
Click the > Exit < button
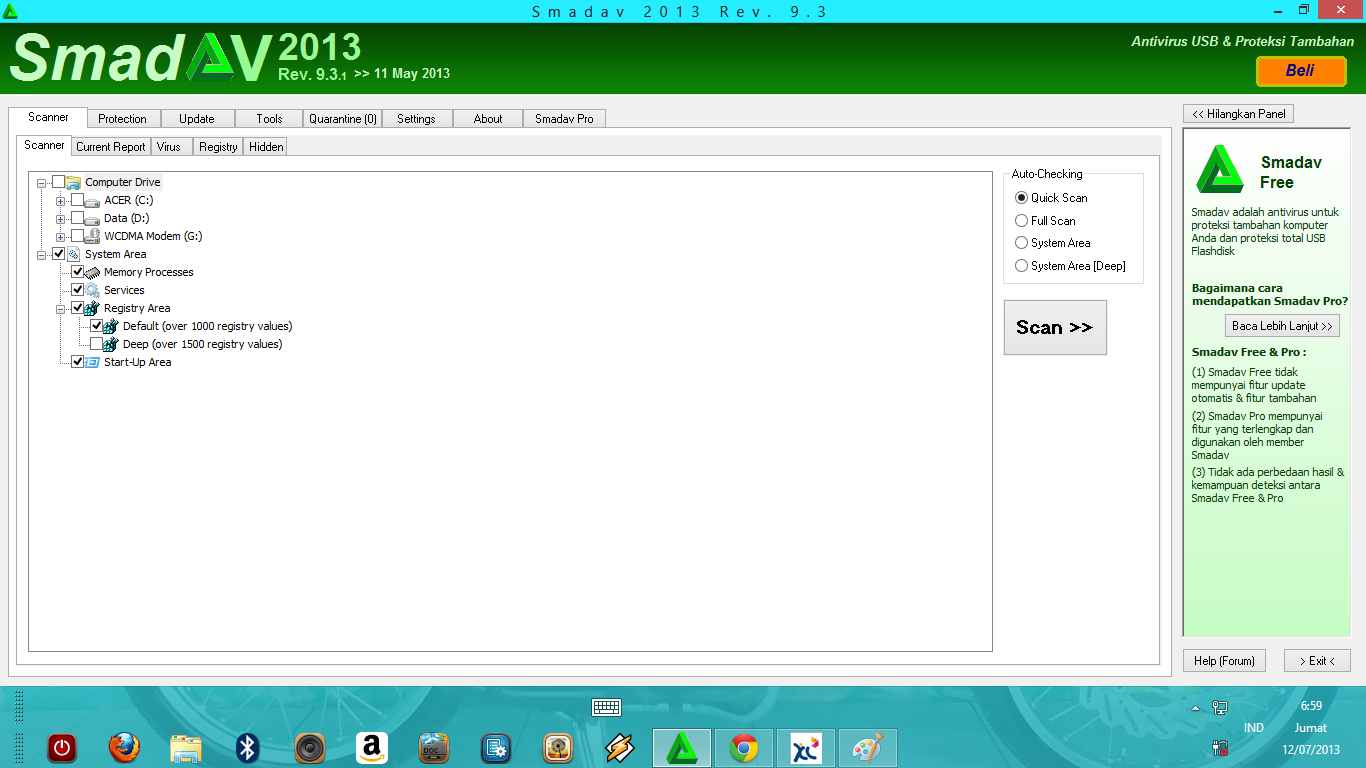coord(1318,661)
